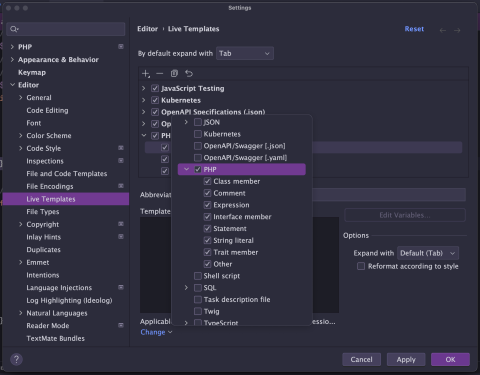Screen dimensions: 480x375
Task: Open File and Code Templates settings
Action: [67, 174]
